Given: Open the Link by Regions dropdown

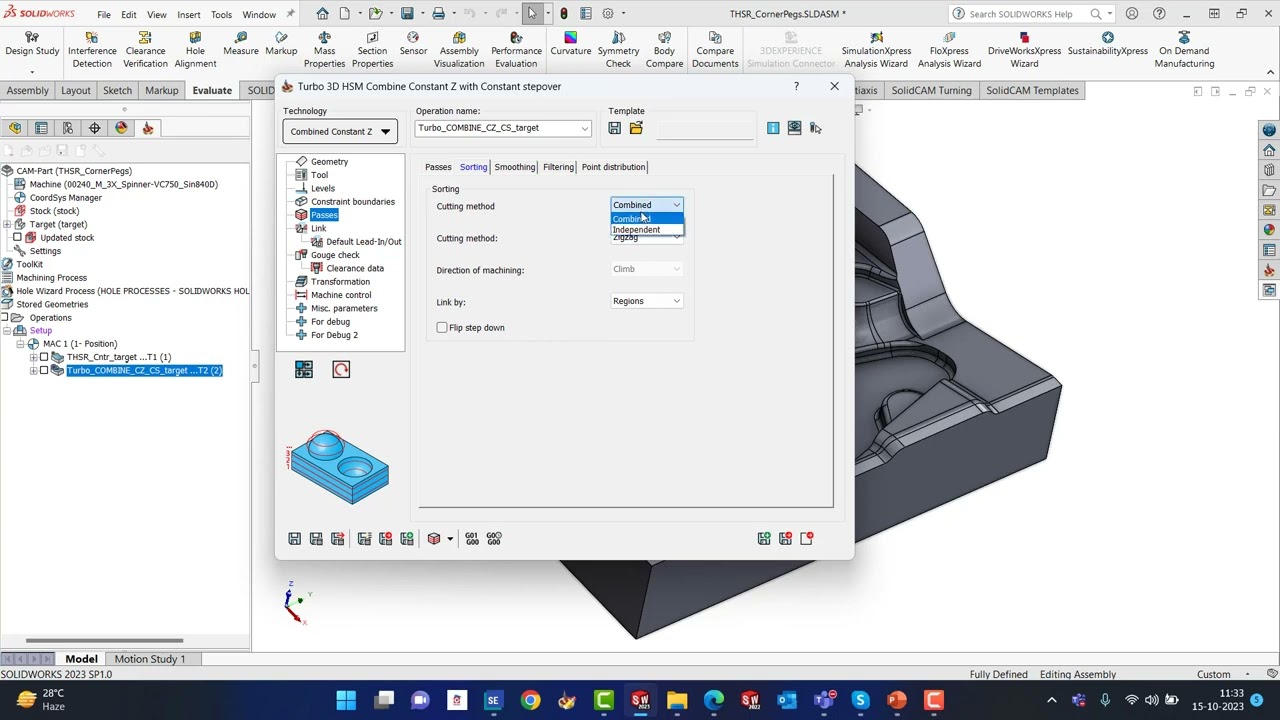Looking at the screenshot, I should coord(647,301).
